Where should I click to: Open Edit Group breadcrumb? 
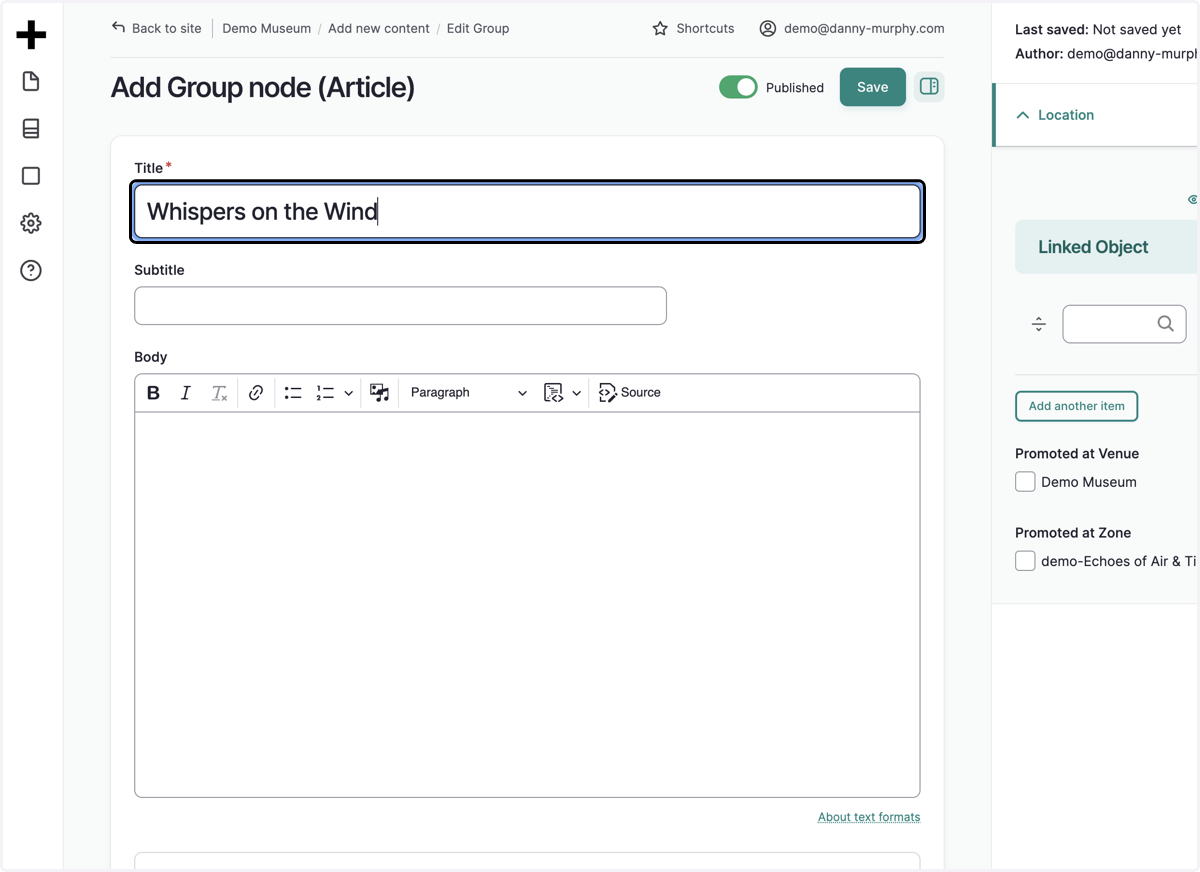click(478, 28)
